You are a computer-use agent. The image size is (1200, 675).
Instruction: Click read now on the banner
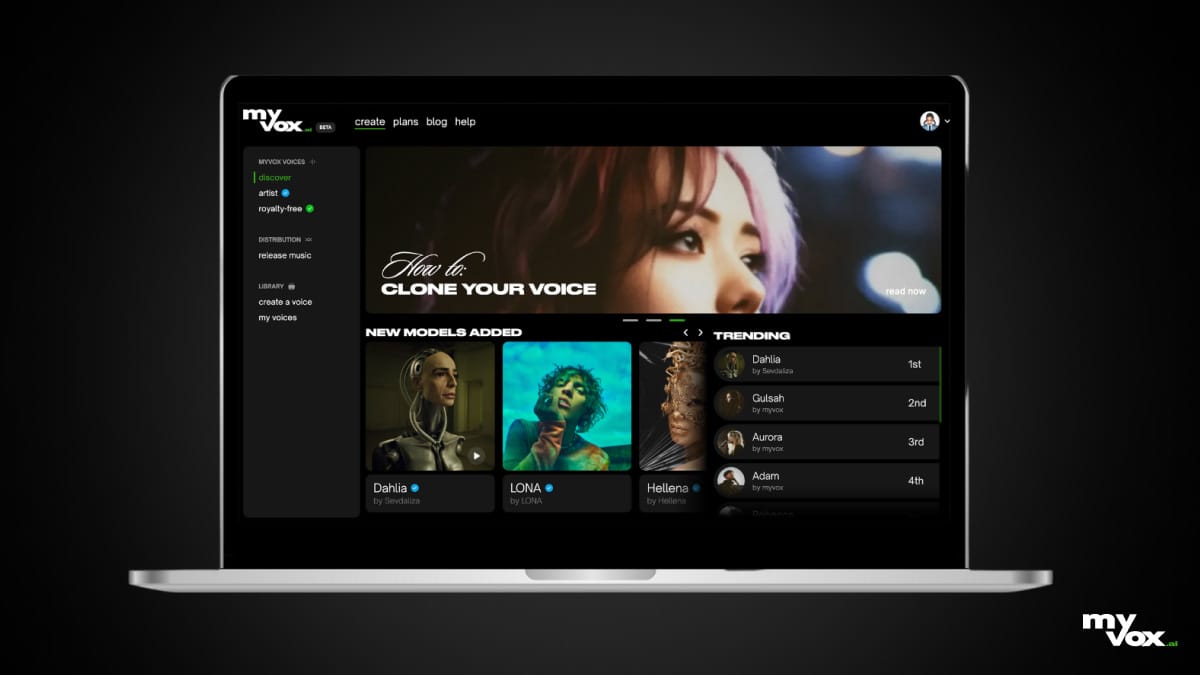tap(905, 292)
